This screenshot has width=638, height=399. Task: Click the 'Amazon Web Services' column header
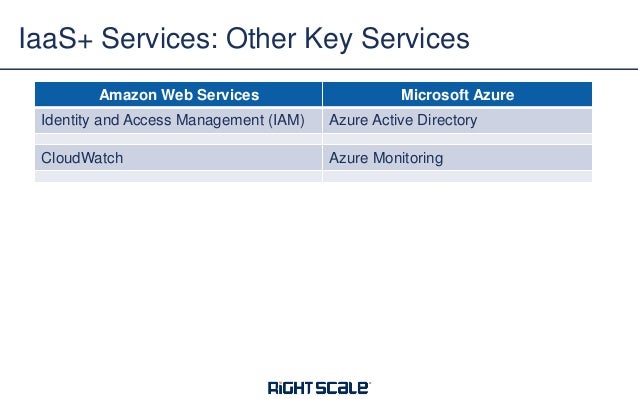pyautogui.click(x=179, y=94)
